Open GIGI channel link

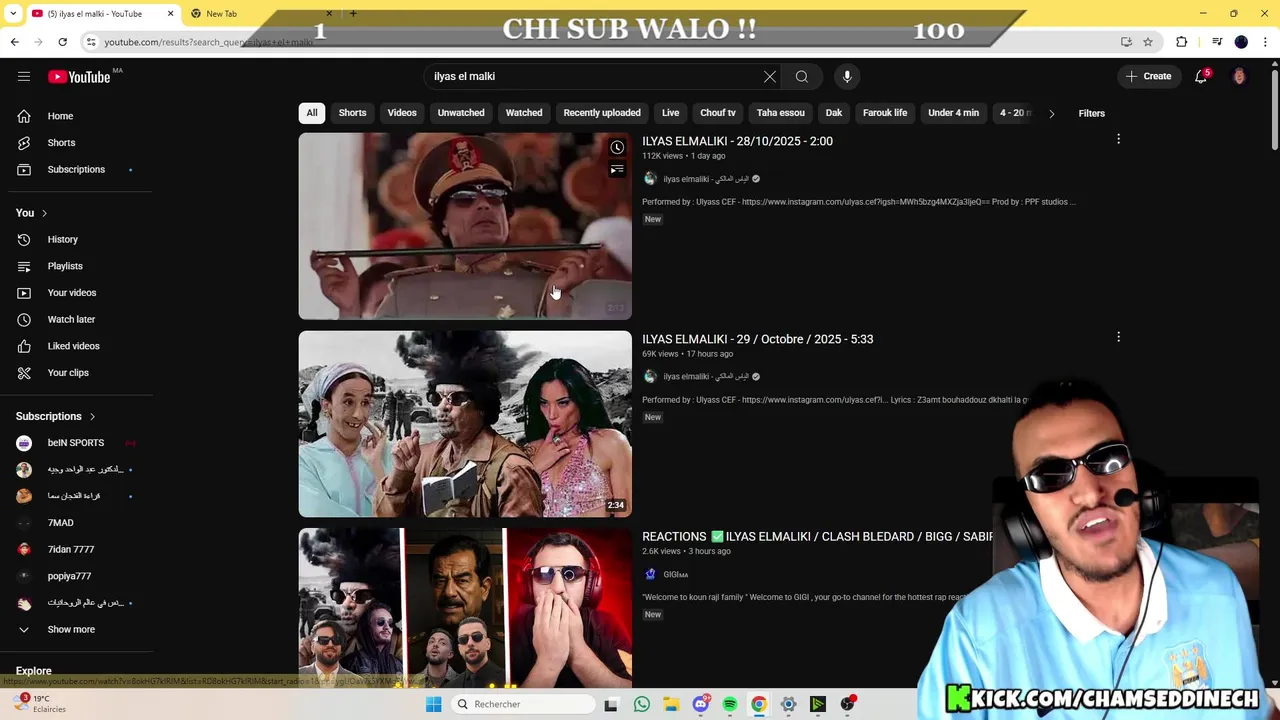tap(675, 575)
